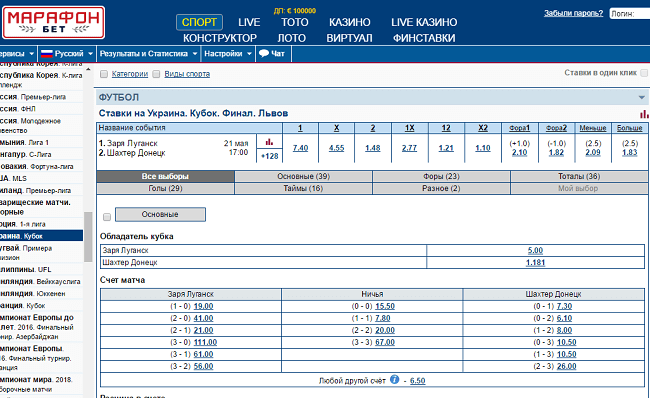The height and width of the screenshot is (398, 650).
Task: Select score (0 - 1) odds 7.30
Action: tap(564, 306)
